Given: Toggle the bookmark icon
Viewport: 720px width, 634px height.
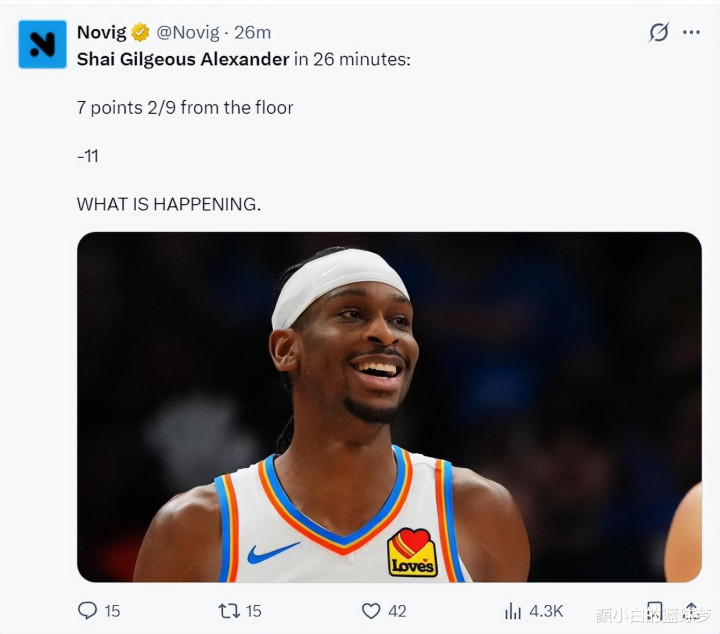Looking at the screenshot, I should (x=654, y=611).
